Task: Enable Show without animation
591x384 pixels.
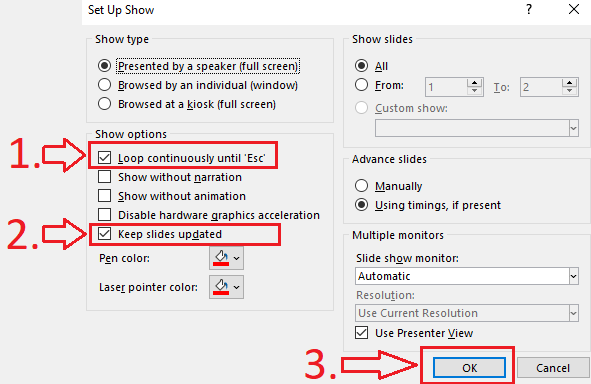Action: click(x=104, y=196)
